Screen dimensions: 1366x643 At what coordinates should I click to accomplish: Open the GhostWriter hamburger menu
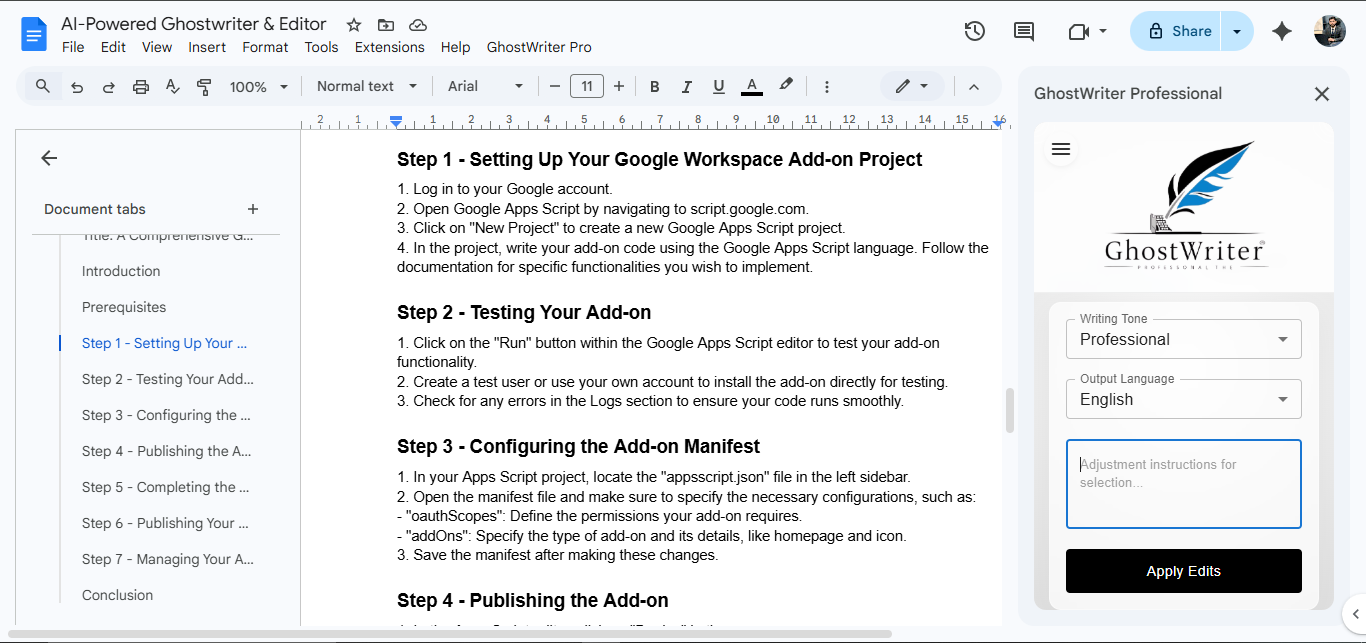click(1060, 149)
